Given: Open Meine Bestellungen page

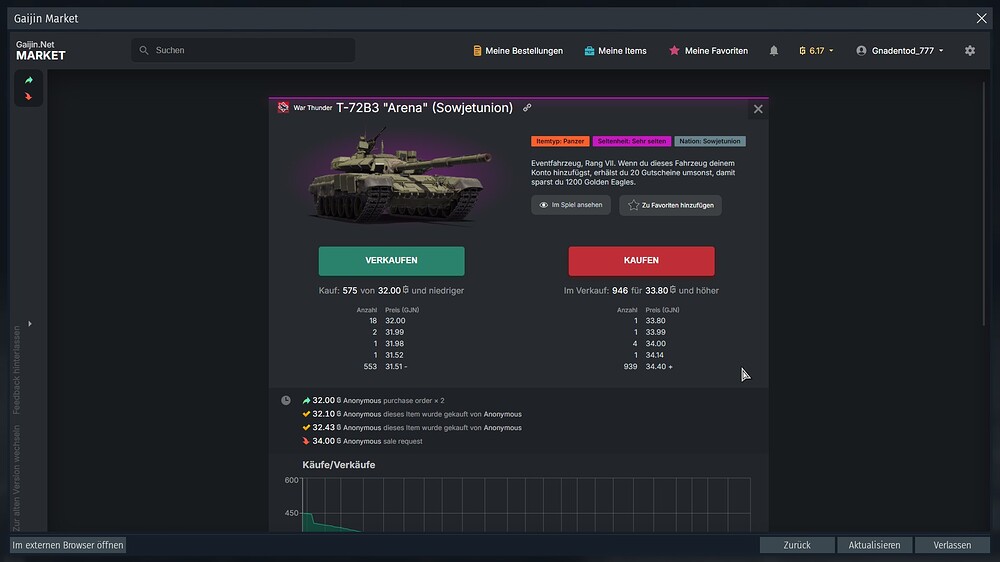Looking at the screenshot, I should (517, 51).
